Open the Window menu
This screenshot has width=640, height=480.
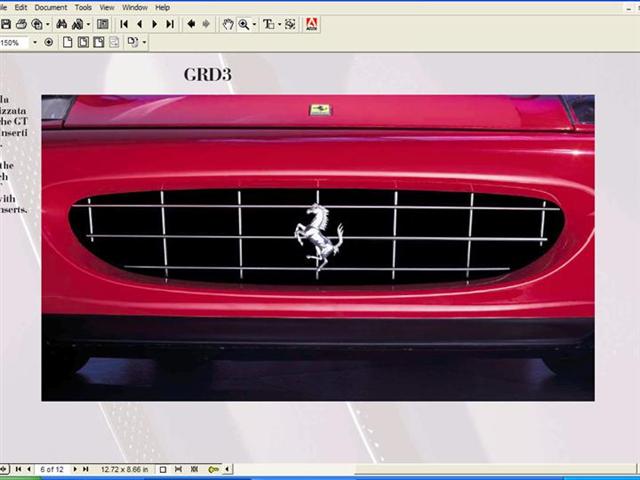pyautogui.click(x=135, y=7)
